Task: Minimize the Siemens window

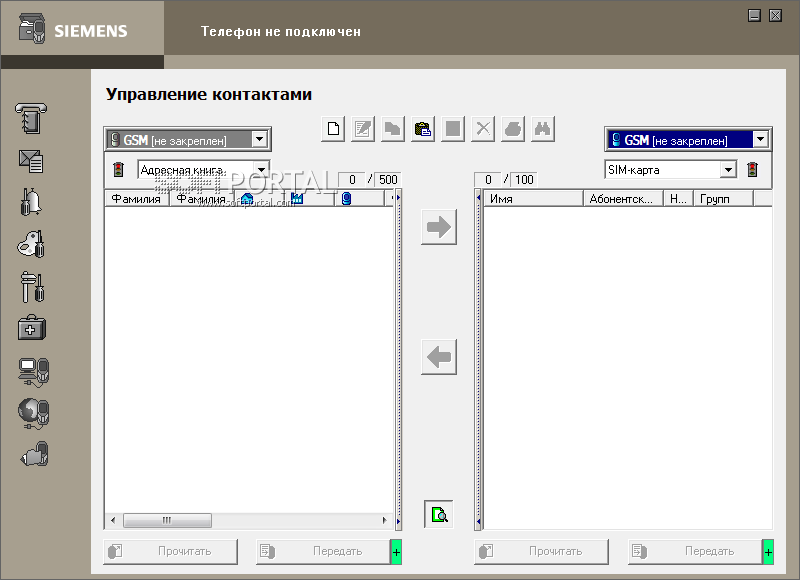Action: pyautogui.click(x=755, y=16)
